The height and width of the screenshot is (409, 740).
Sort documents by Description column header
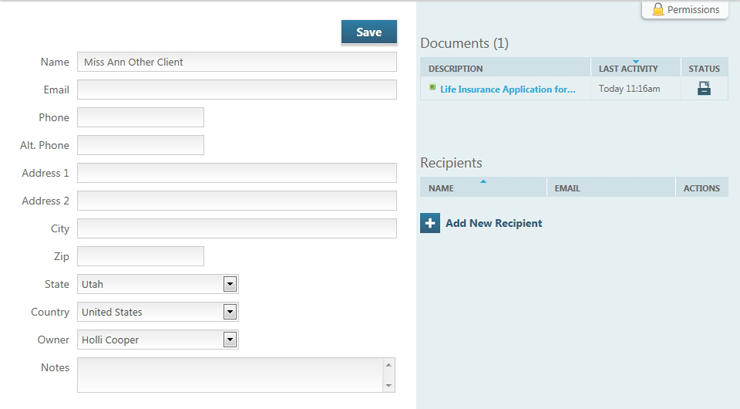click(x=456, y=69)
